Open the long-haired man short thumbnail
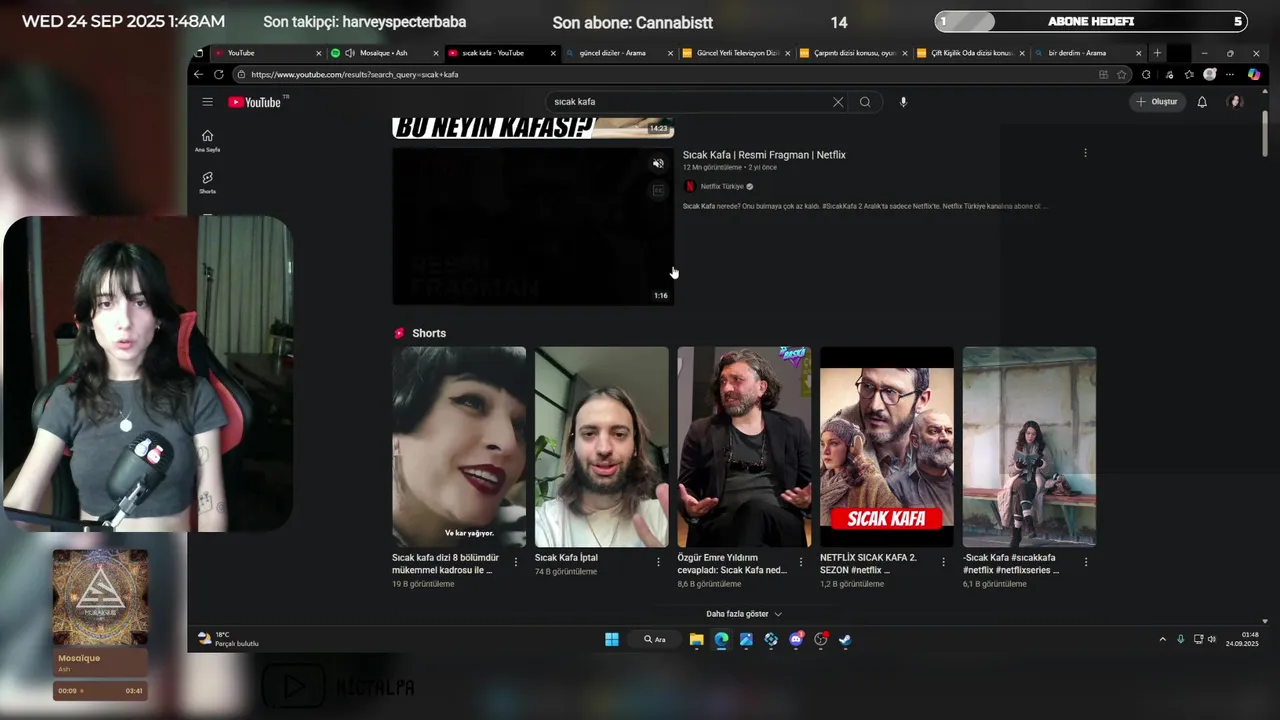 coord(601,447)
